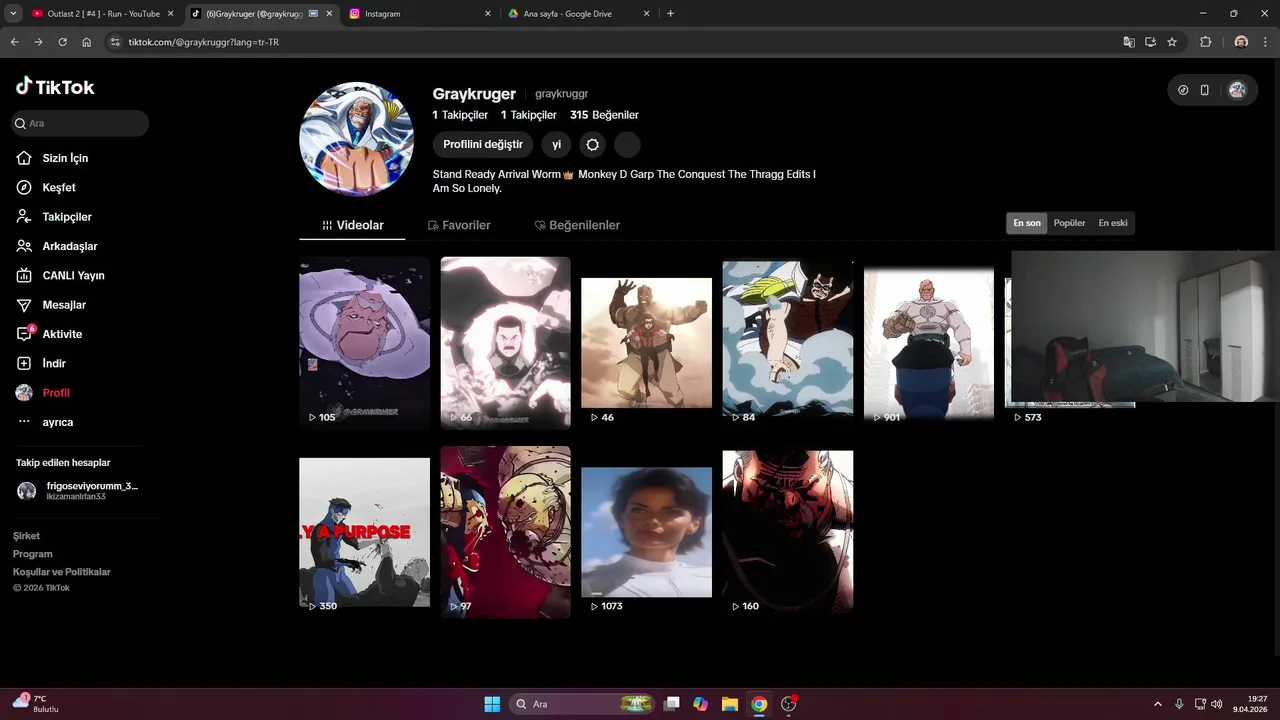Open the browser extensions icon
1280x720 pixels.
(x=1205, y=42)
